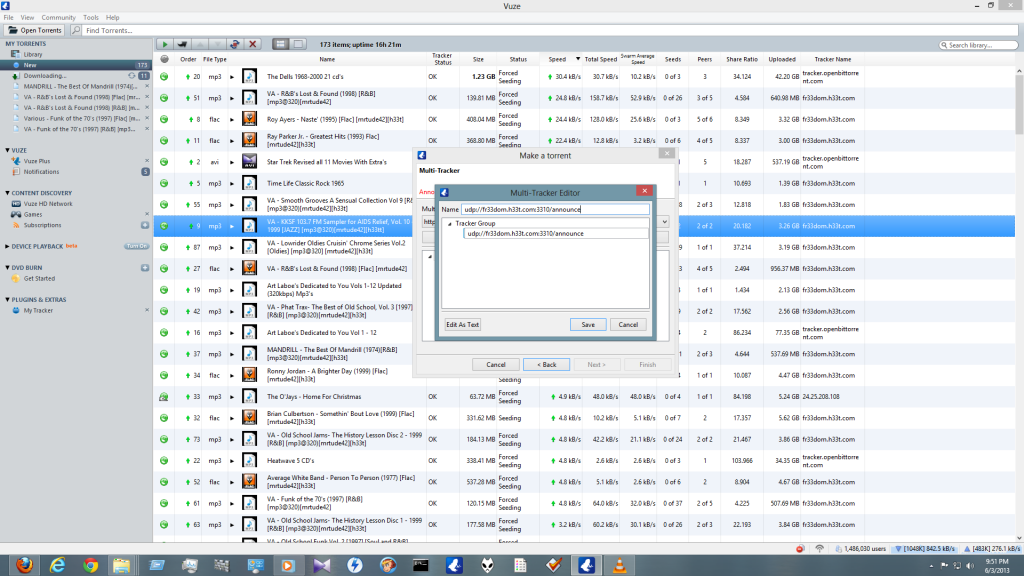Open the Community menu
Image resolution: width=1024 pixels, height=576 pixels.
click(58, 18)
